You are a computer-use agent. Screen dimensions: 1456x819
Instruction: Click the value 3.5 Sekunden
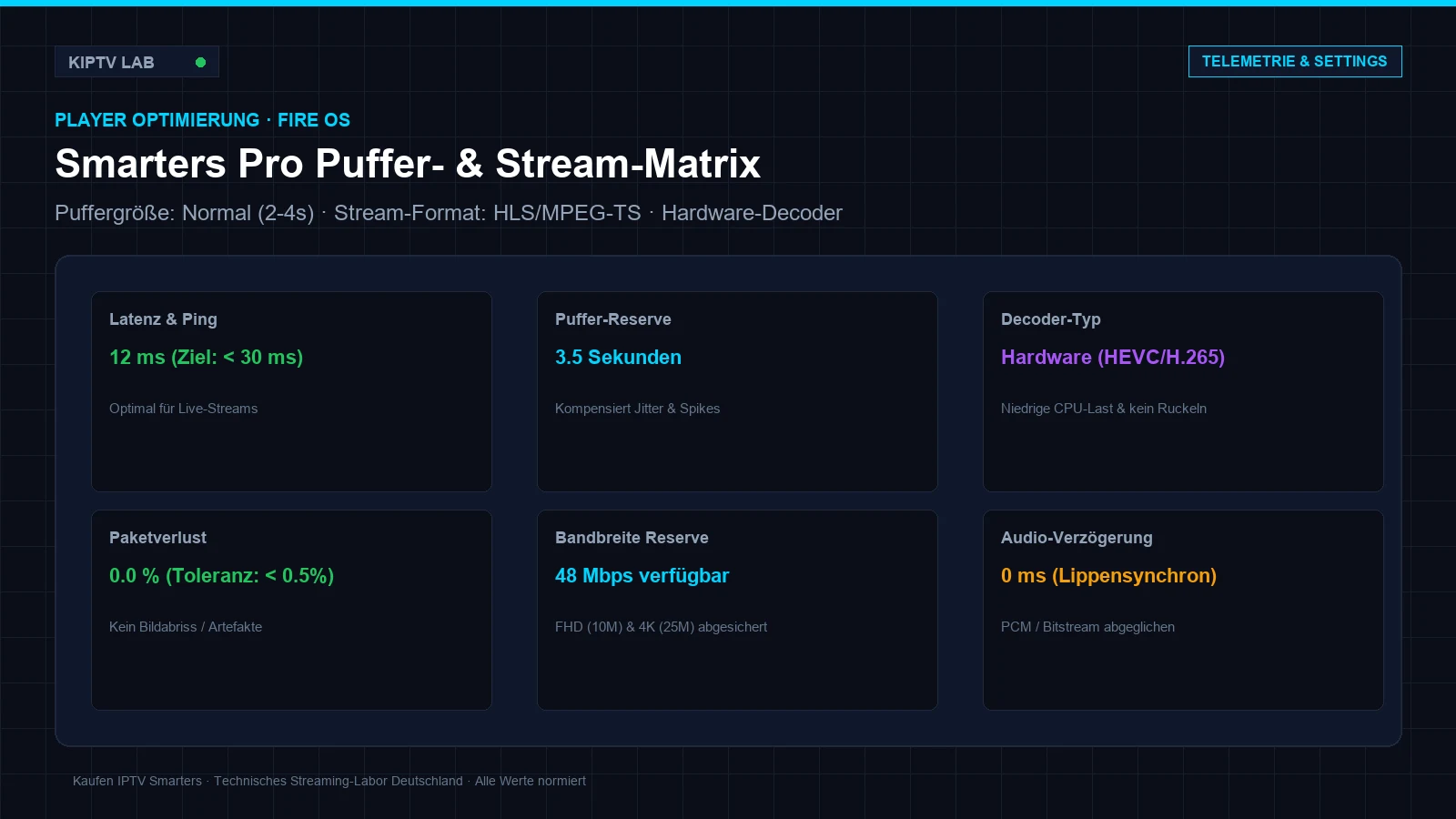pyautogui.click(x=618, y=358)
